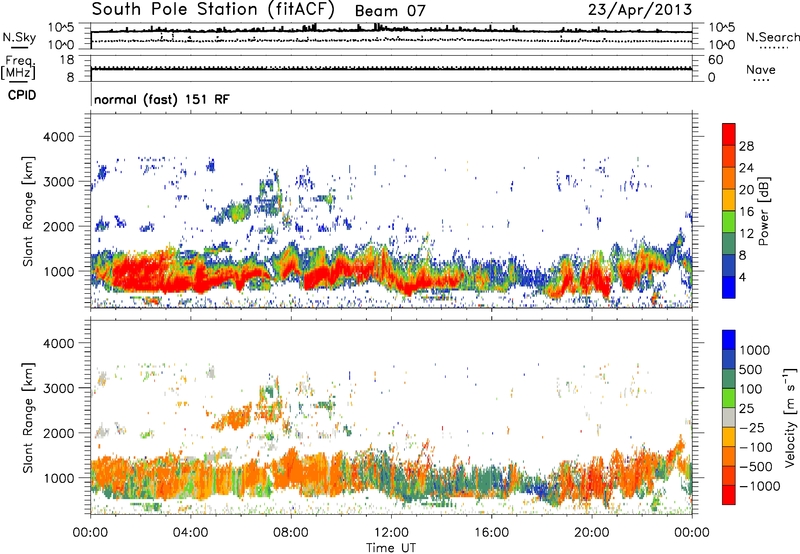Click the leftmost '00:00' time label
The image size is (800, 554).
[90, 533]
